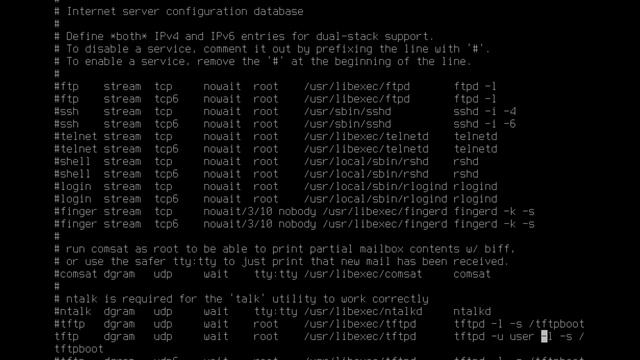Click the 'Internet server configuration database' header comment

tap(185, 11)
